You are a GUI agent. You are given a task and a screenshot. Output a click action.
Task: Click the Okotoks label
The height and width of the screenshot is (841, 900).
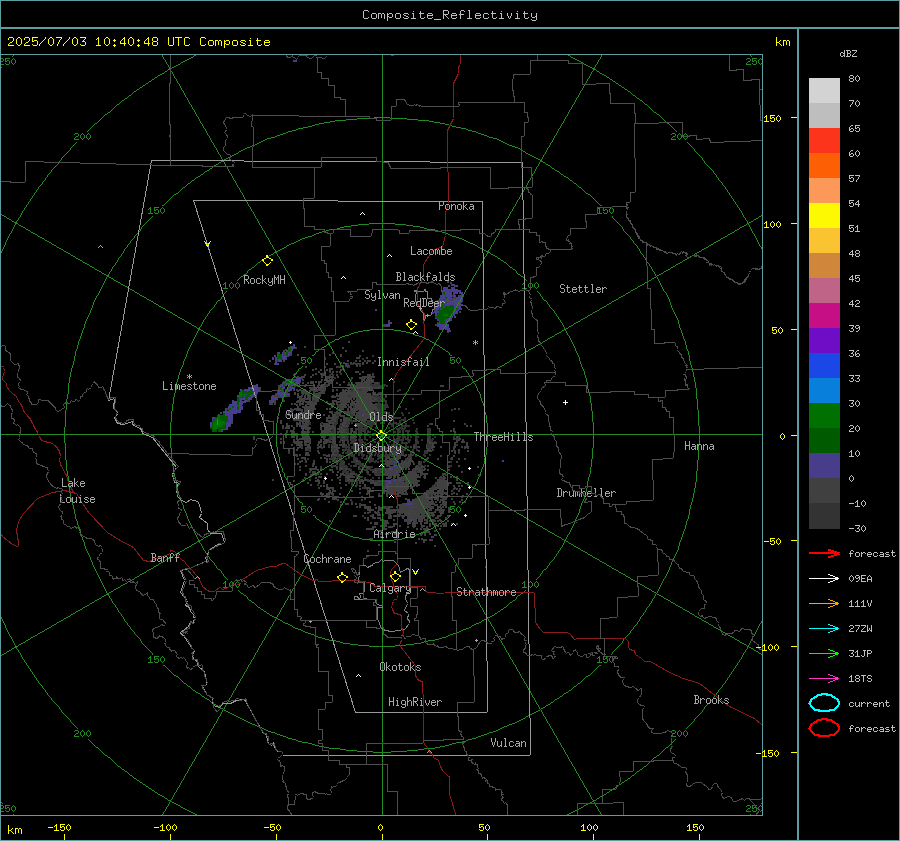click(400, 667)
